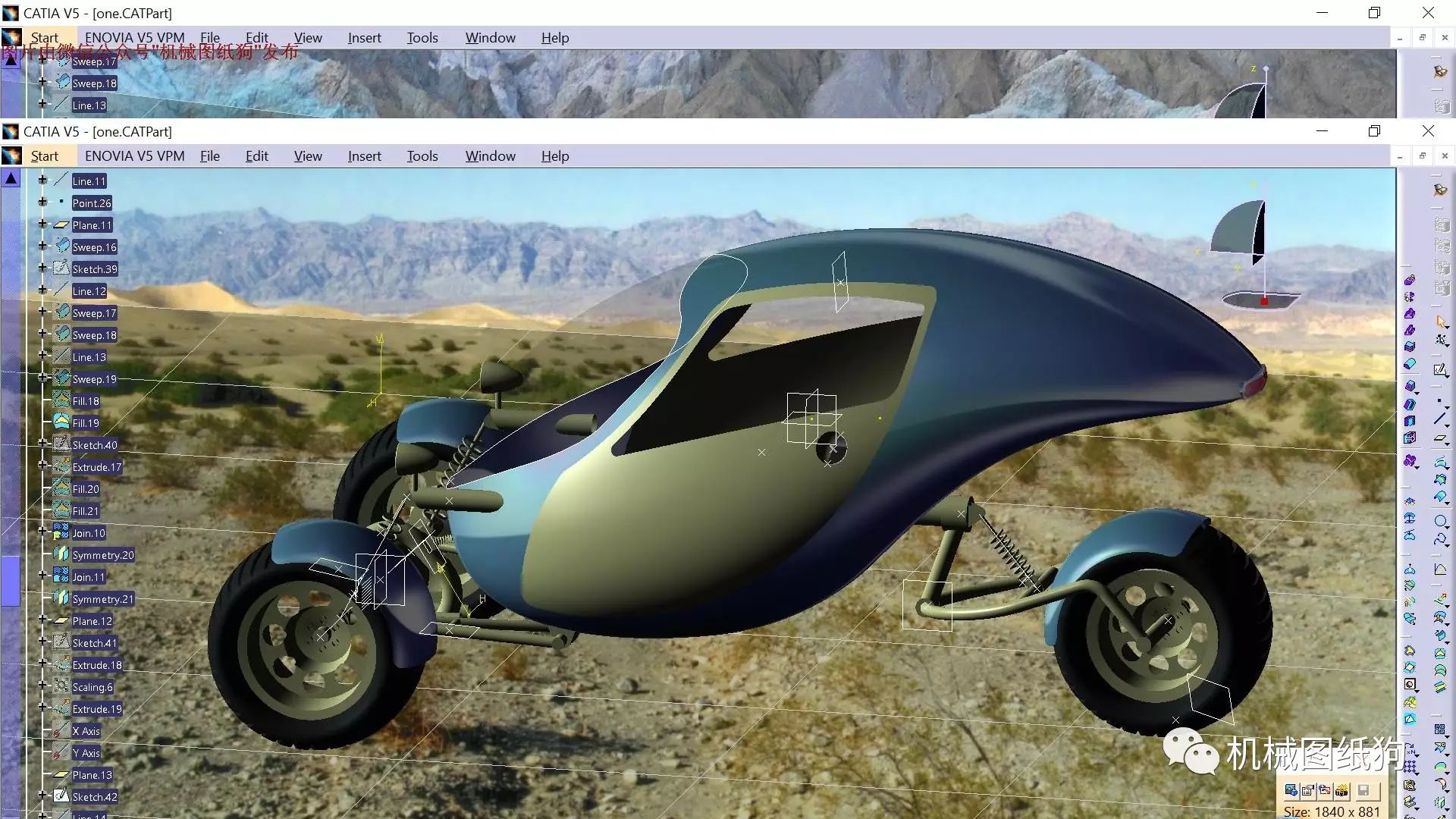Click the tree scroll up arrow
This screenshot has width=1456, height=819.
click(x=11, y=178)
